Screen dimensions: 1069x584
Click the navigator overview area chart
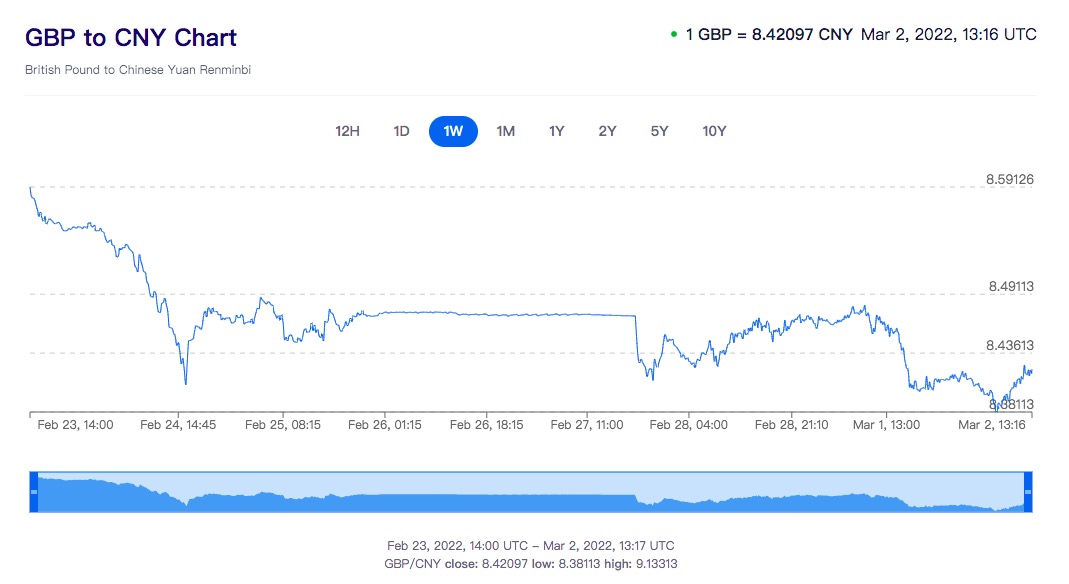530,497
